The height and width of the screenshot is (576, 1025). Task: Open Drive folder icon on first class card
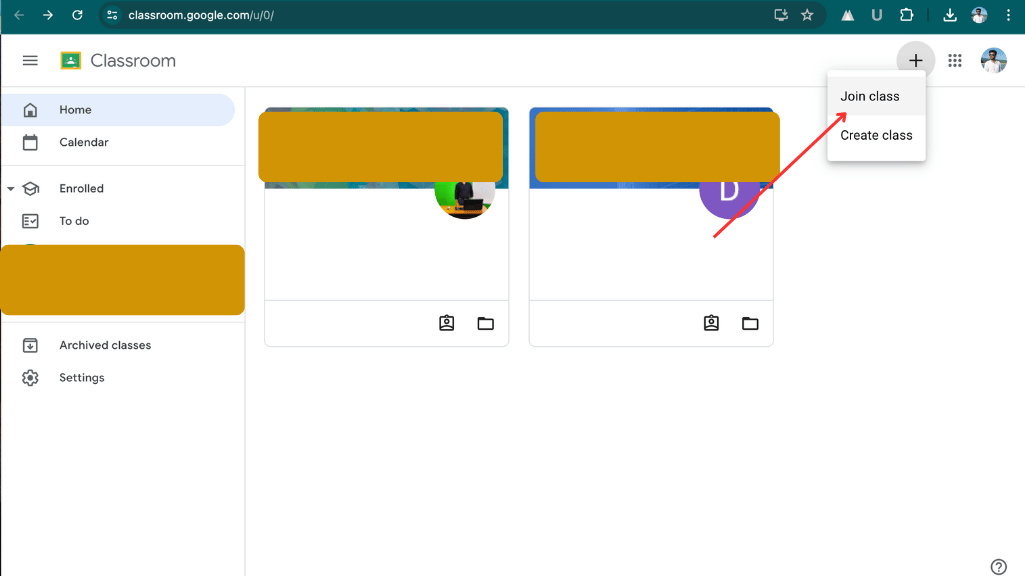pos(486,323)
